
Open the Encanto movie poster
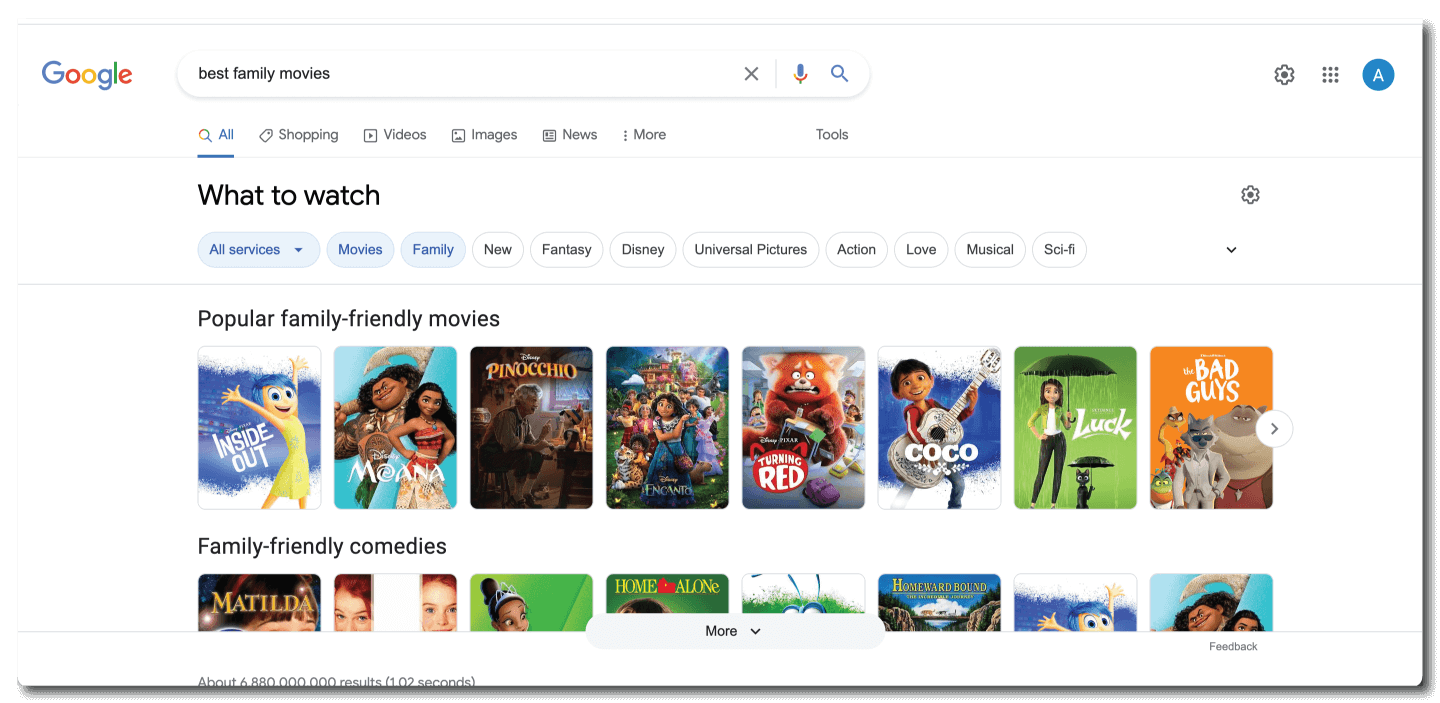tap(667, 428)
